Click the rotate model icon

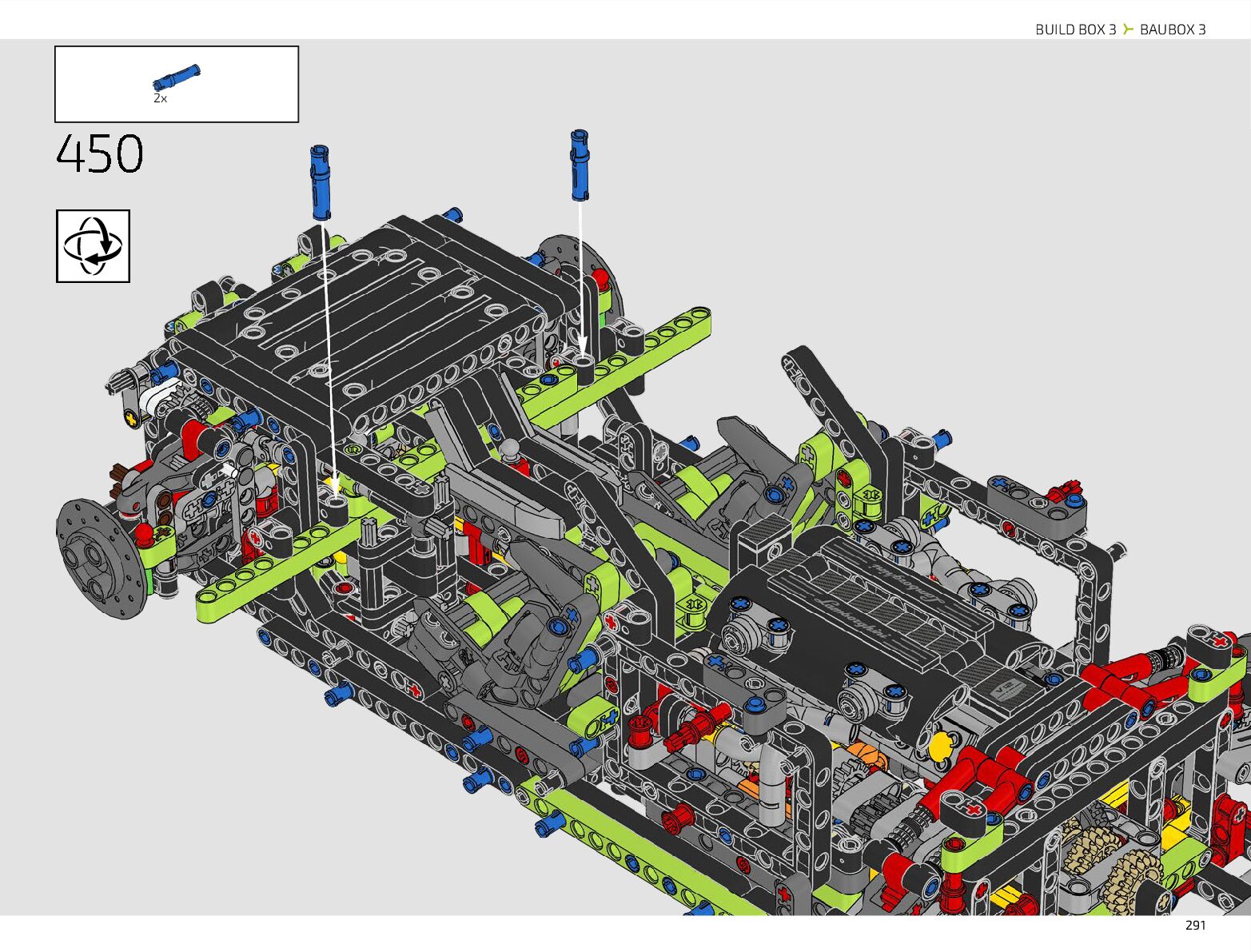tap(93, 246)
